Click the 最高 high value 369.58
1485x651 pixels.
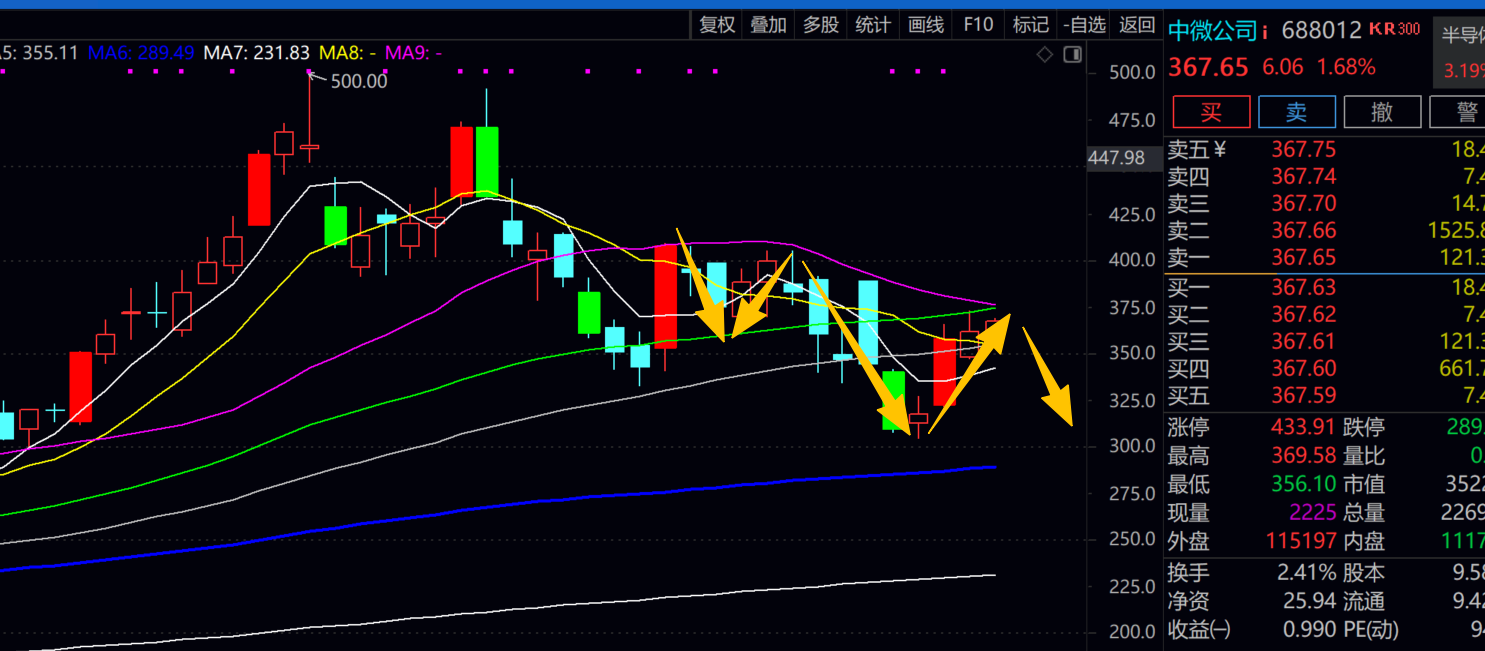click(1303, 456)
